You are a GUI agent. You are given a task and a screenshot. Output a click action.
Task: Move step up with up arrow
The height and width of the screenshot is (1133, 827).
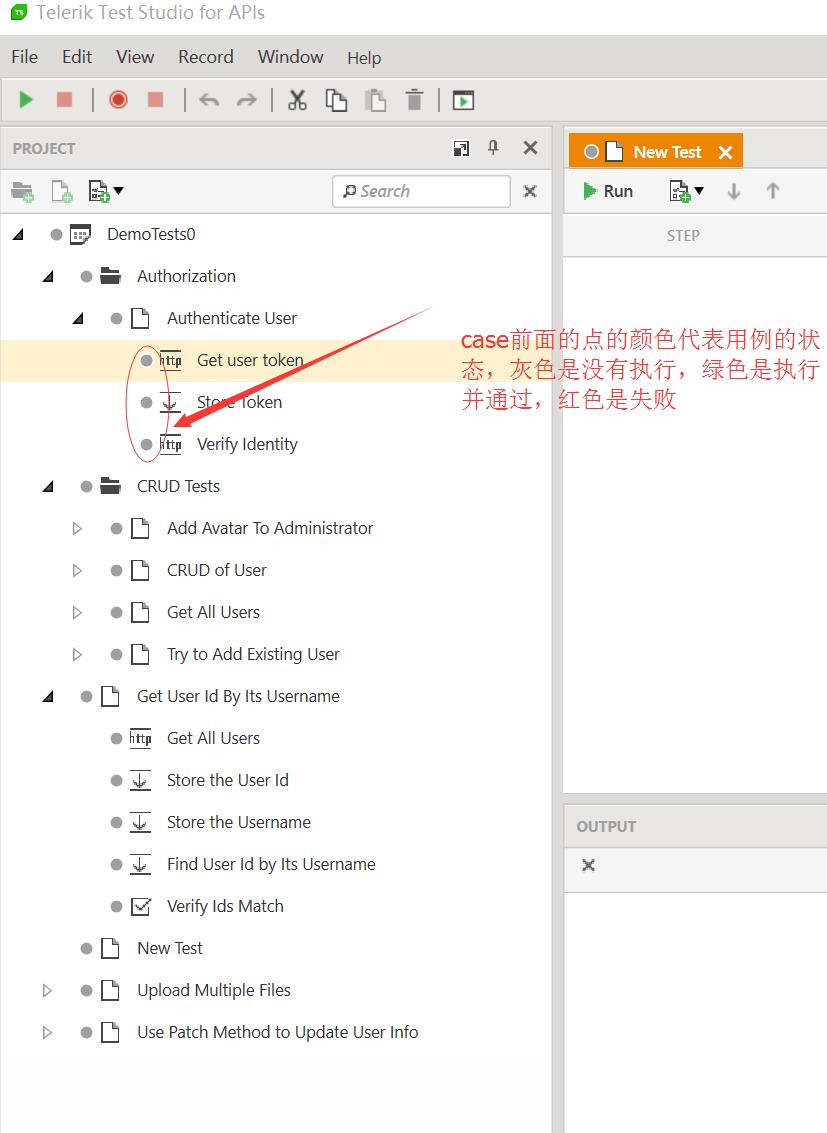[x=773, y=191]
